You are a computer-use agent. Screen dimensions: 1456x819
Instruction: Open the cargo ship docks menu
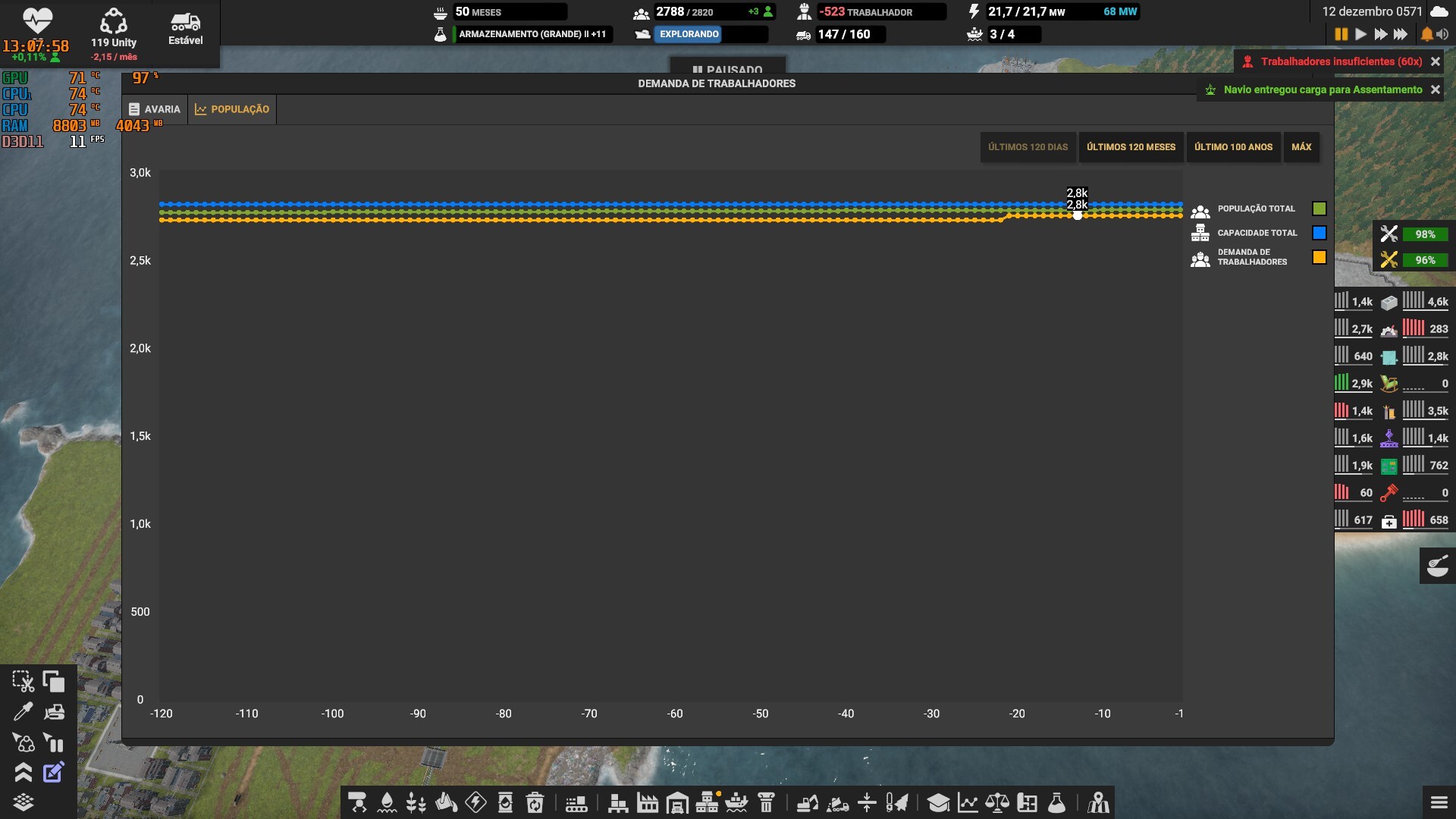pos(736,802)
